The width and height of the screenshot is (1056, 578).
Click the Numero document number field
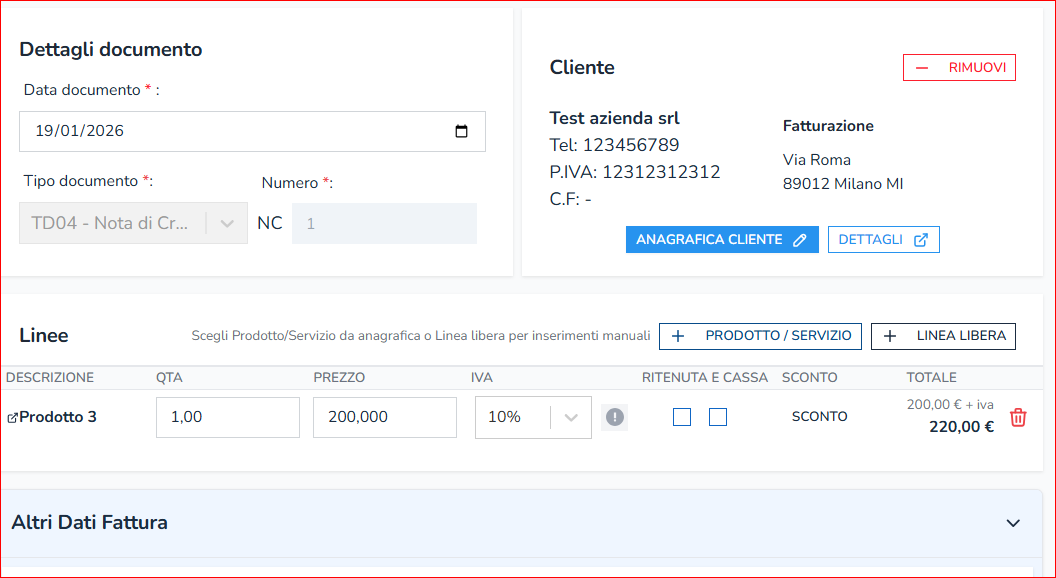pos(384,224)
